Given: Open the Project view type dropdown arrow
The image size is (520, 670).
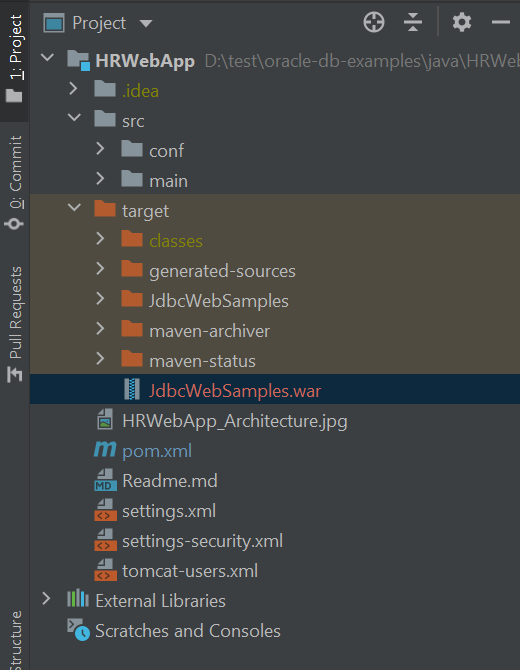Looking at the screenshot, I should coord(146,23).
